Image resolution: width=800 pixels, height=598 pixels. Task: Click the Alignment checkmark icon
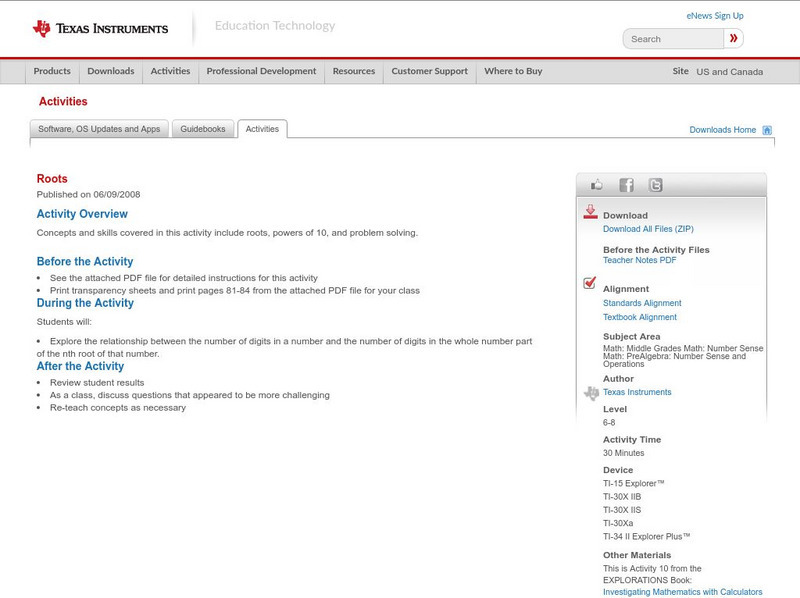(x=590, y=283)
